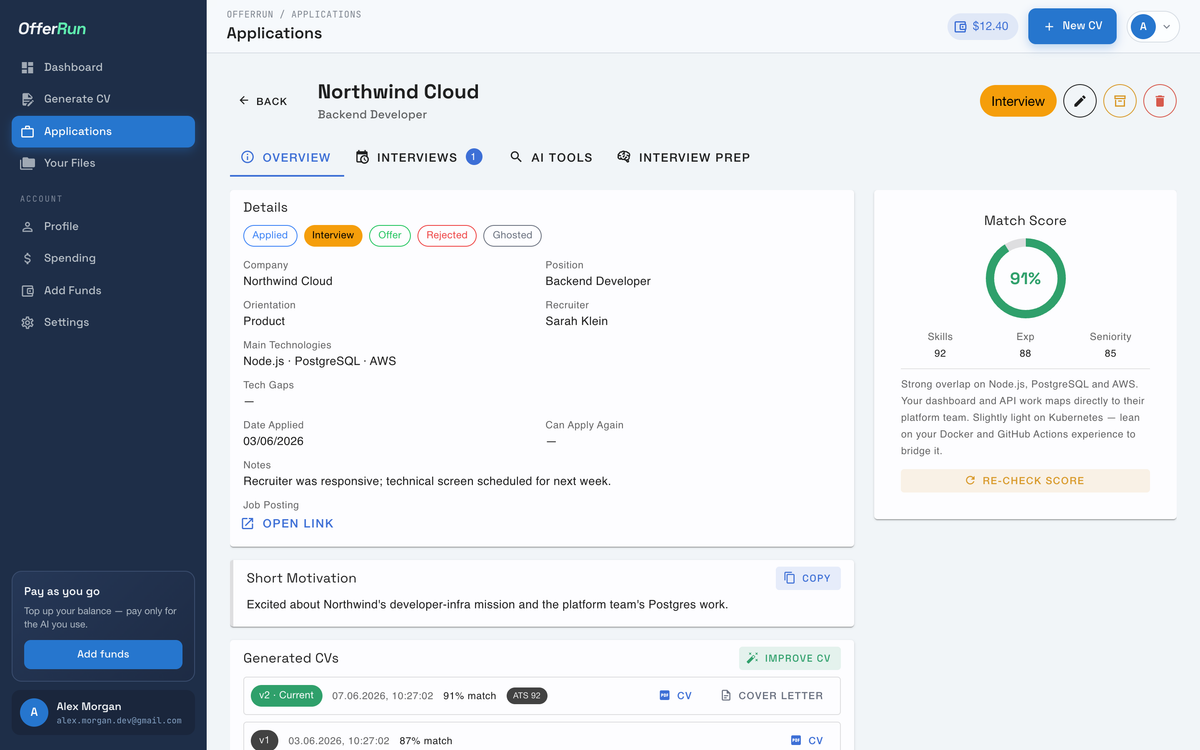Set status to Offer chip
The width and height of the screenshot is (1200, 750).
(390, 235)
